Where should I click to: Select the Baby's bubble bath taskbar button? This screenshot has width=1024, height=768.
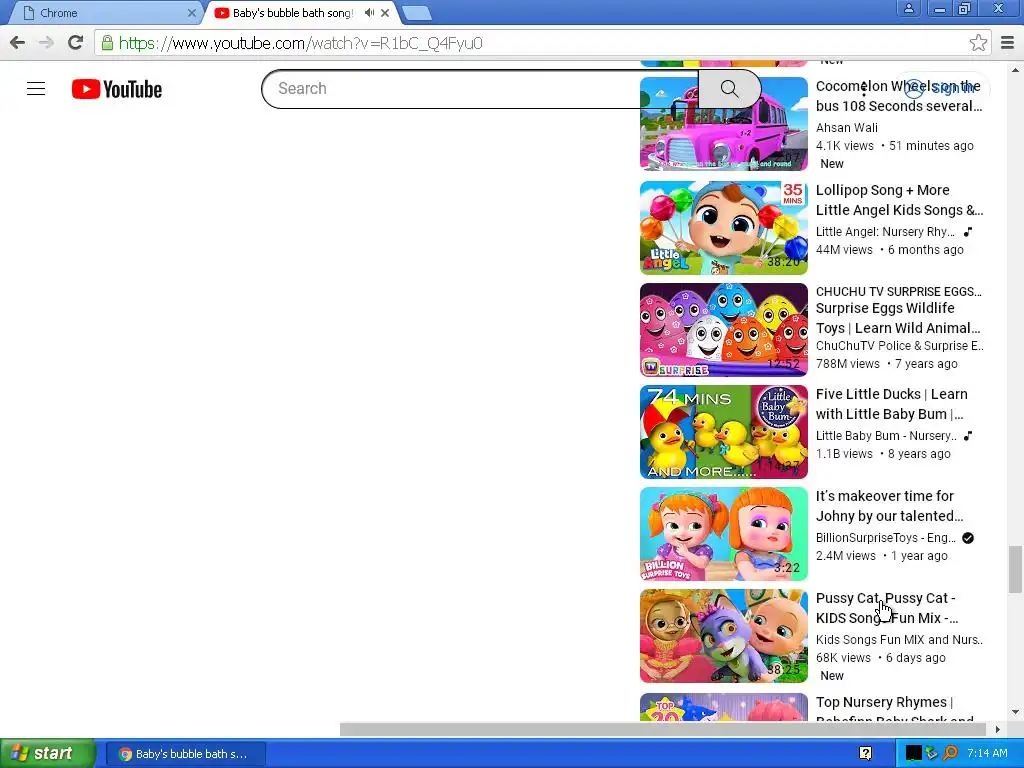click(185, 754)
